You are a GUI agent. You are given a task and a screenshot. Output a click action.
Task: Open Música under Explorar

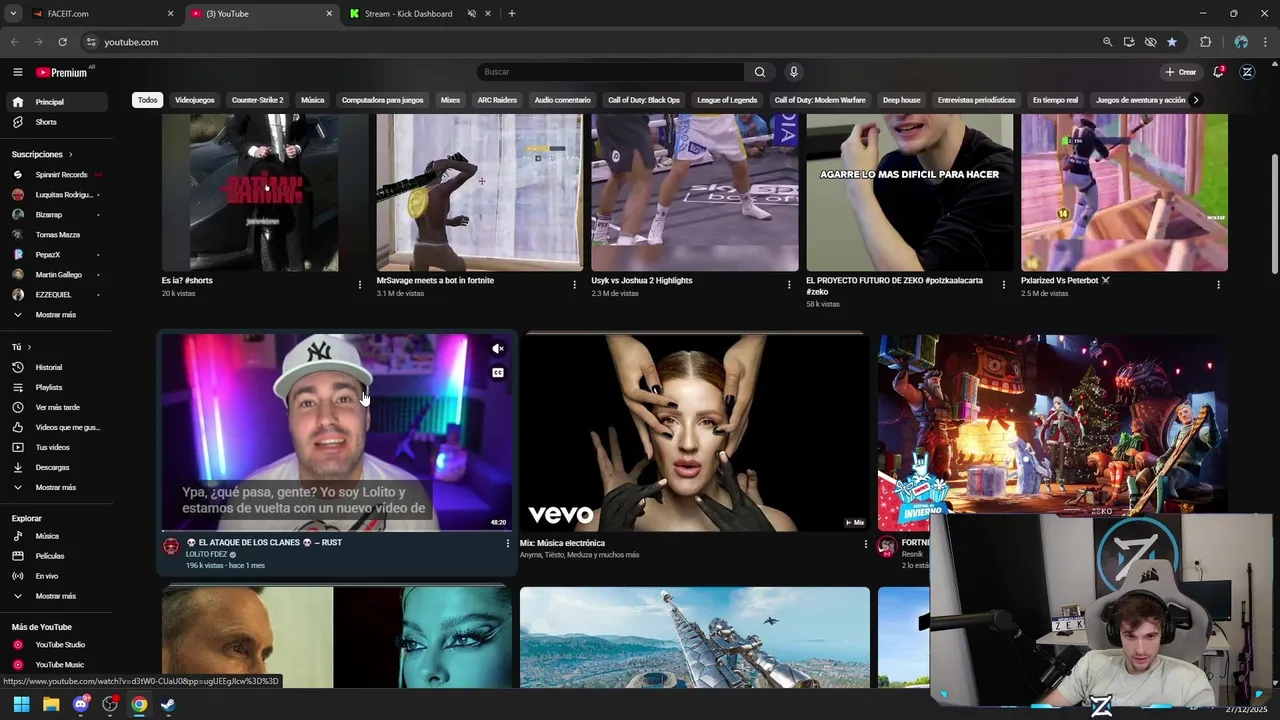(x=56, y=536)
